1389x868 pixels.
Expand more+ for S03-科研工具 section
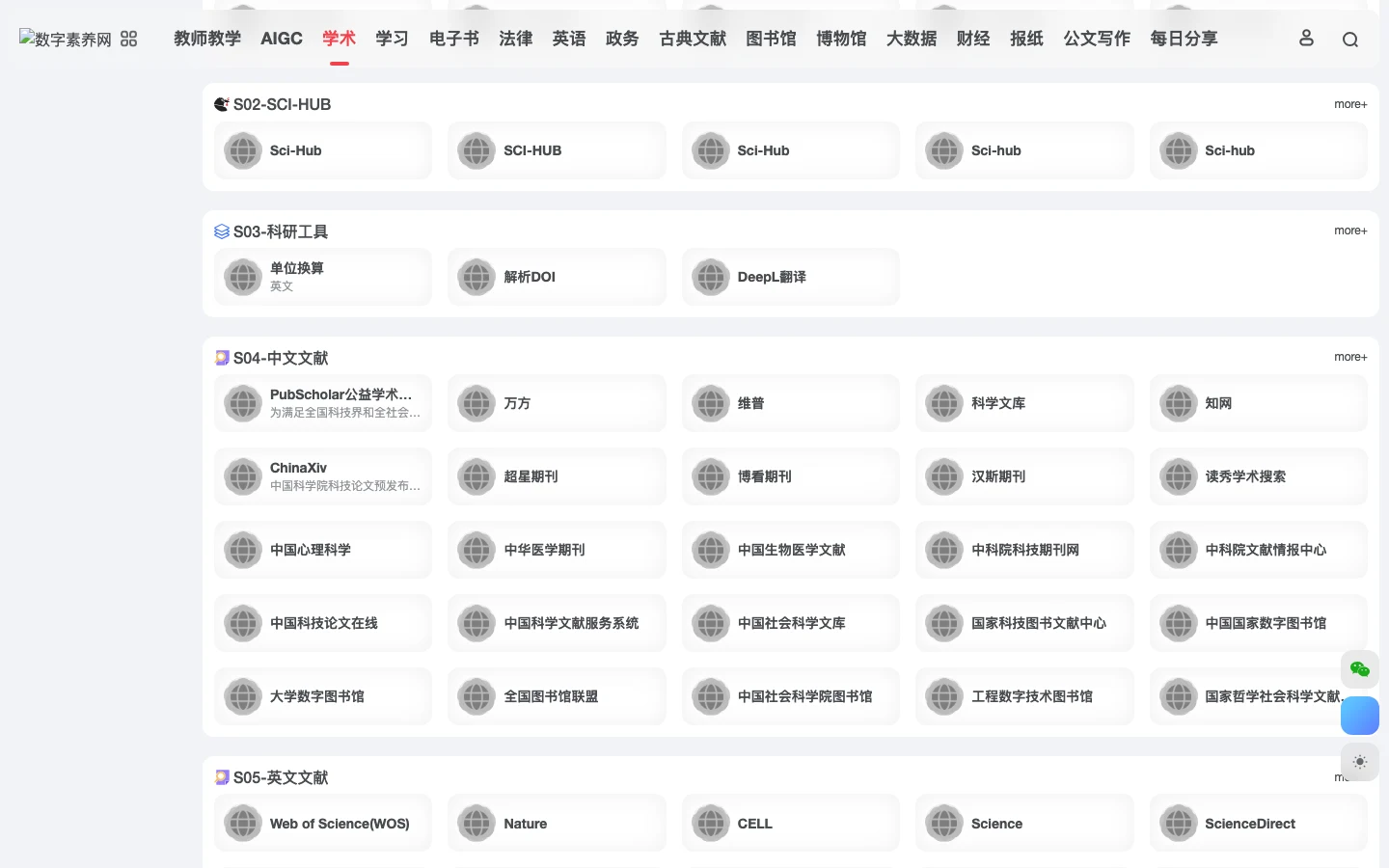point(1350,231)
